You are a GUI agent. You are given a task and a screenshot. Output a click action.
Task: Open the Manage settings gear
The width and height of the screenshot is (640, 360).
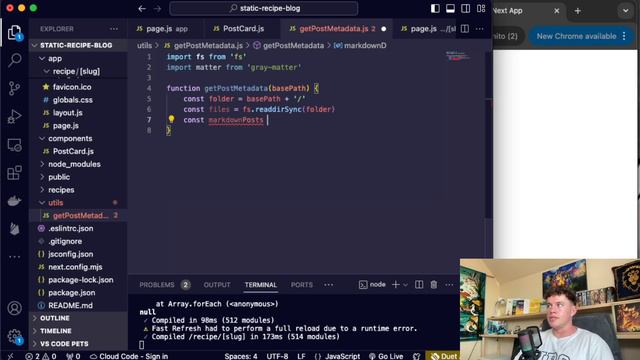click(x=15, y=337)
